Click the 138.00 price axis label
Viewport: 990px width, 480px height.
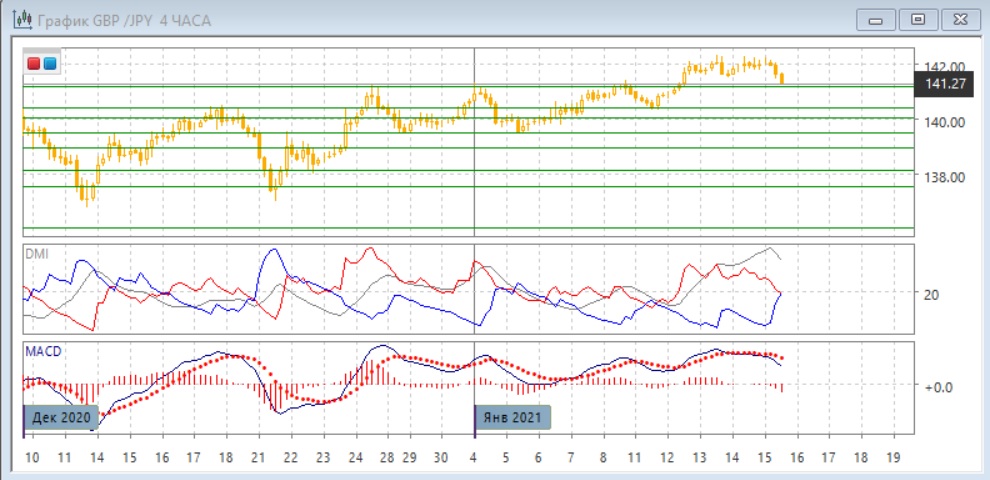point(946,177)
